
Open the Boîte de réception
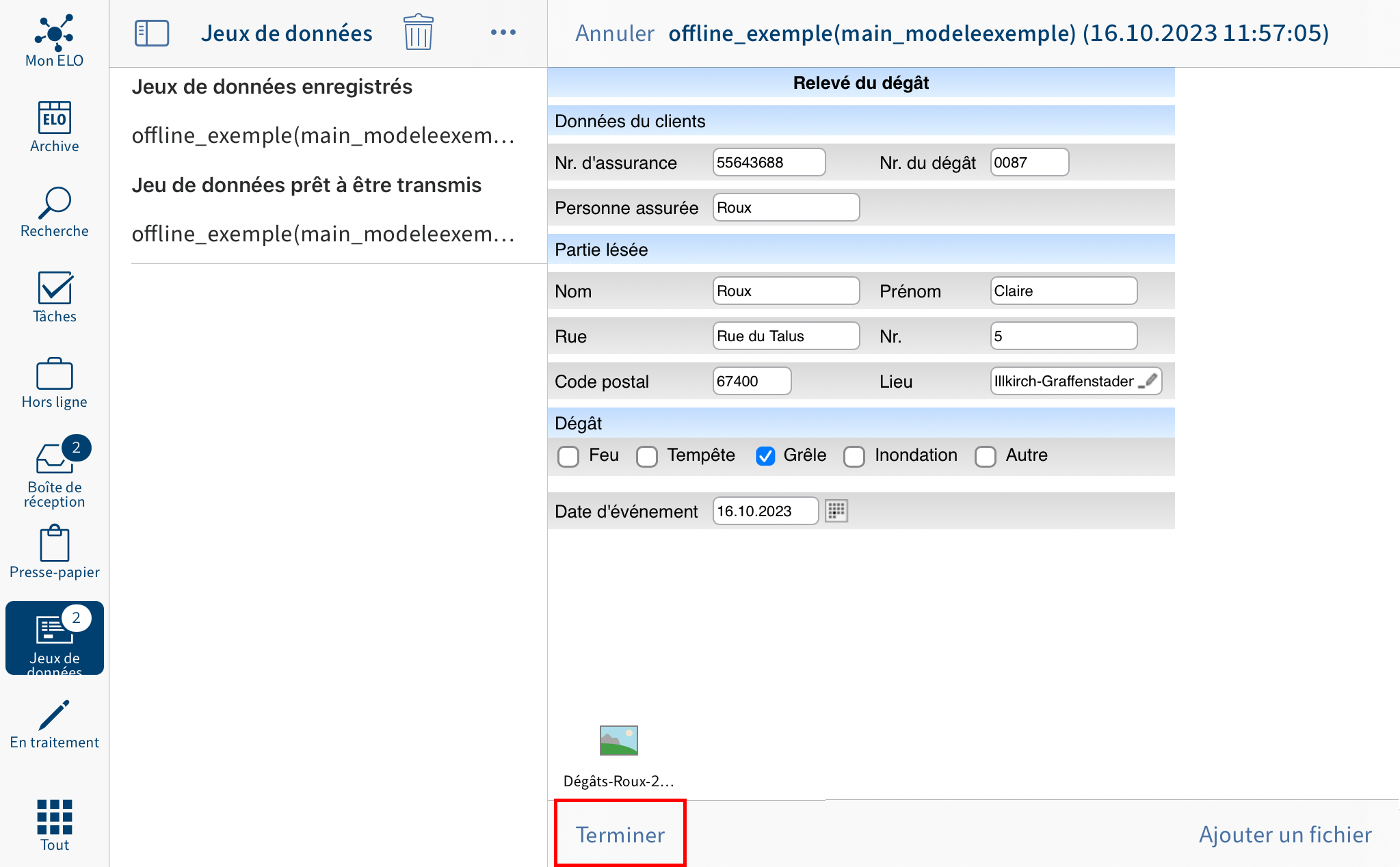pos(54,475)
